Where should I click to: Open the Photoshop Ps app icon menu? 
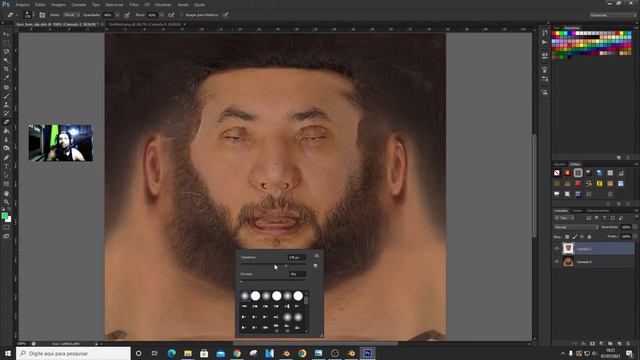coord(6,4)
